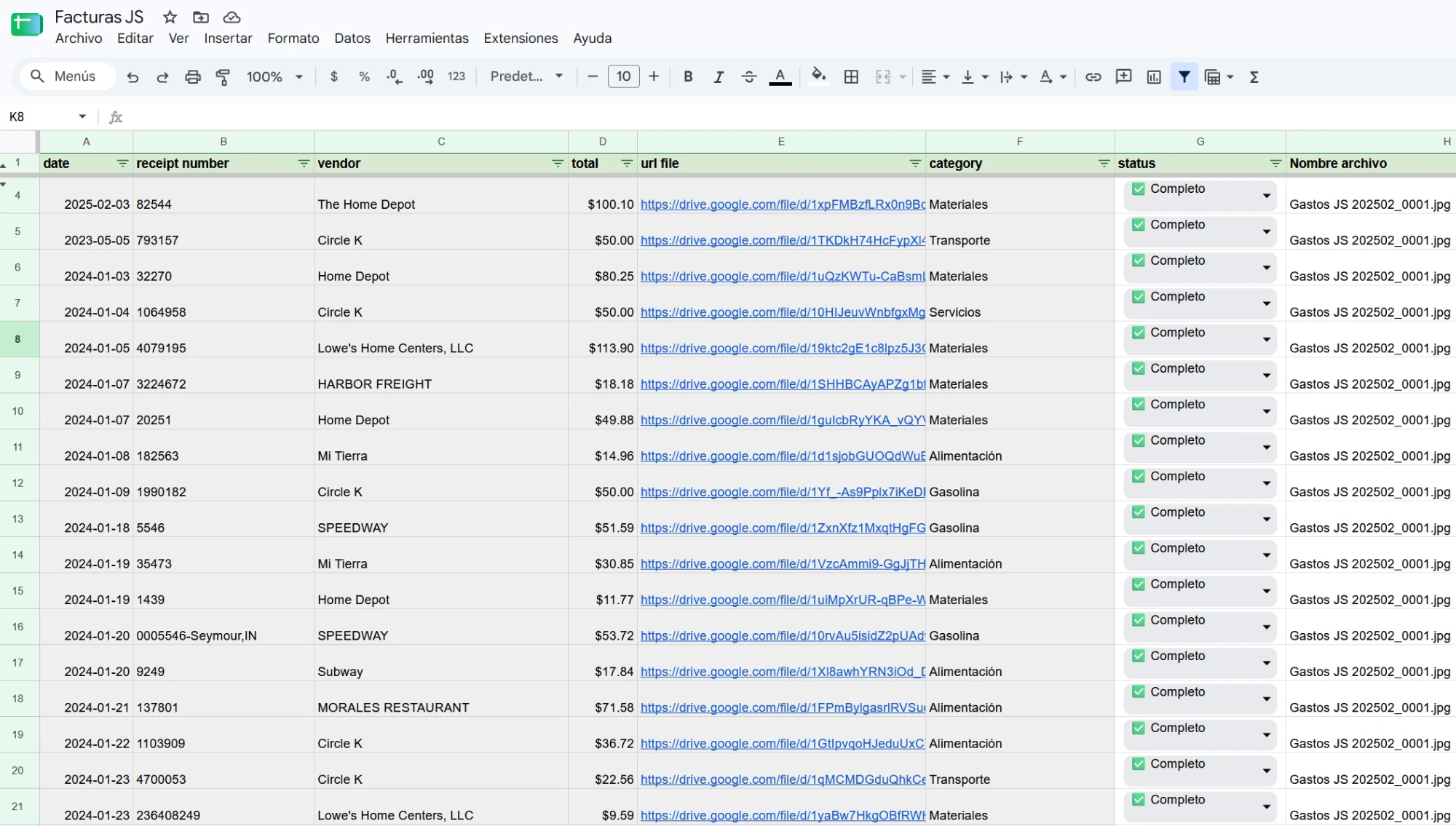
Task: Open the Extensiones menu
Action: 521,39
